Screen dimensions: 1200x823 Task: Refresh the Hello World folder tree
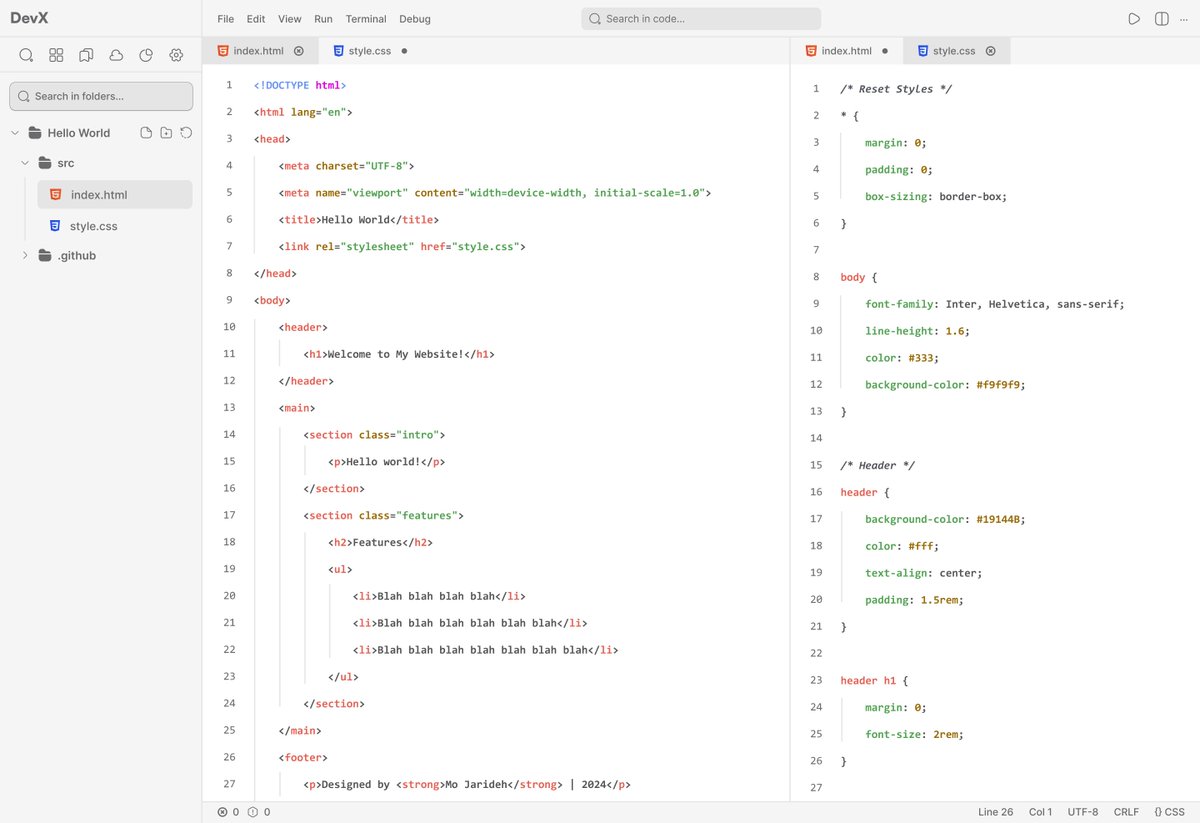click(186, 133)
